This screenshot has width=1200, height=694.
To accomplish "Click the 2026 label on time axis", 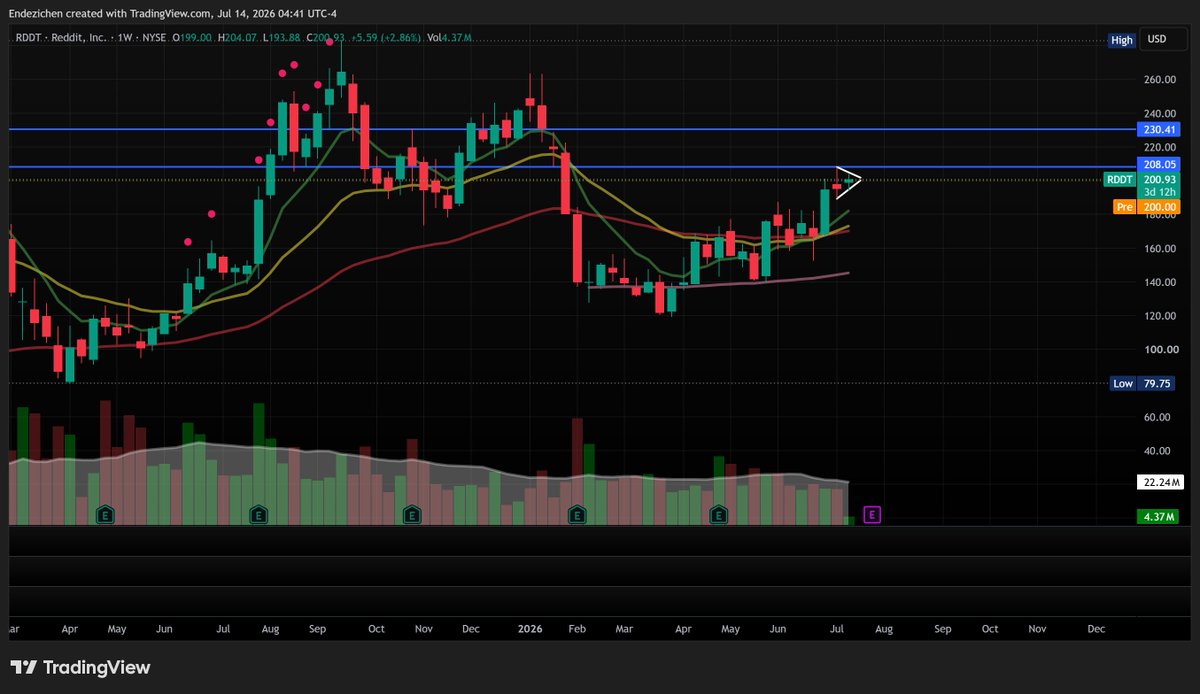I will (529, 629).
